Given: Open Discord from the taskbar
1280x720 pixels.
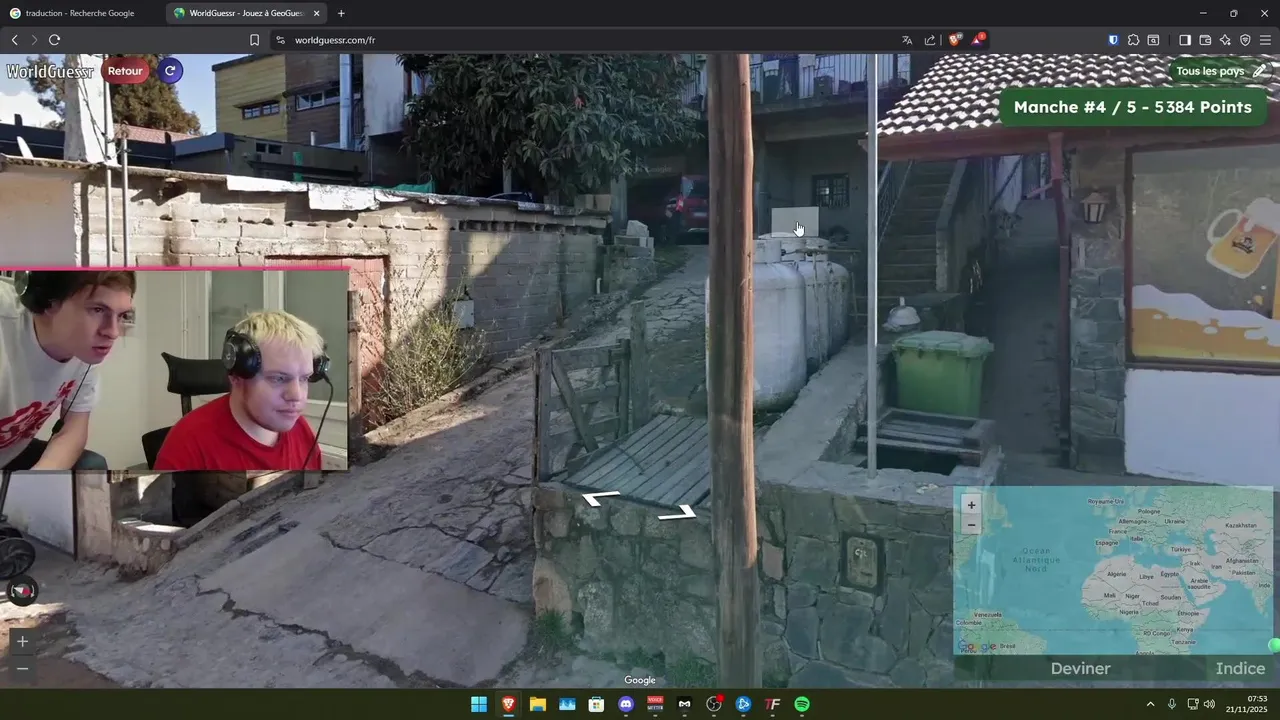Looking at the screenshot, I should [626, 704].
